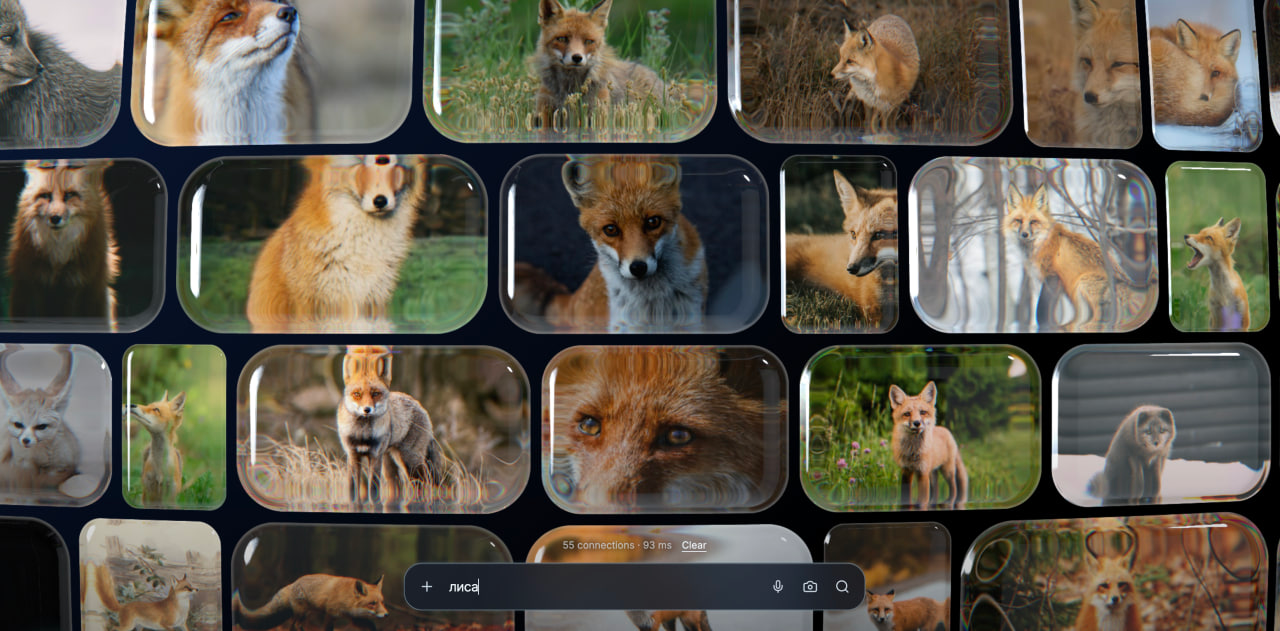Open the yawning fox photo
The height and width of the screenshot is (631, 1280).
click(x=1217, y=246)
